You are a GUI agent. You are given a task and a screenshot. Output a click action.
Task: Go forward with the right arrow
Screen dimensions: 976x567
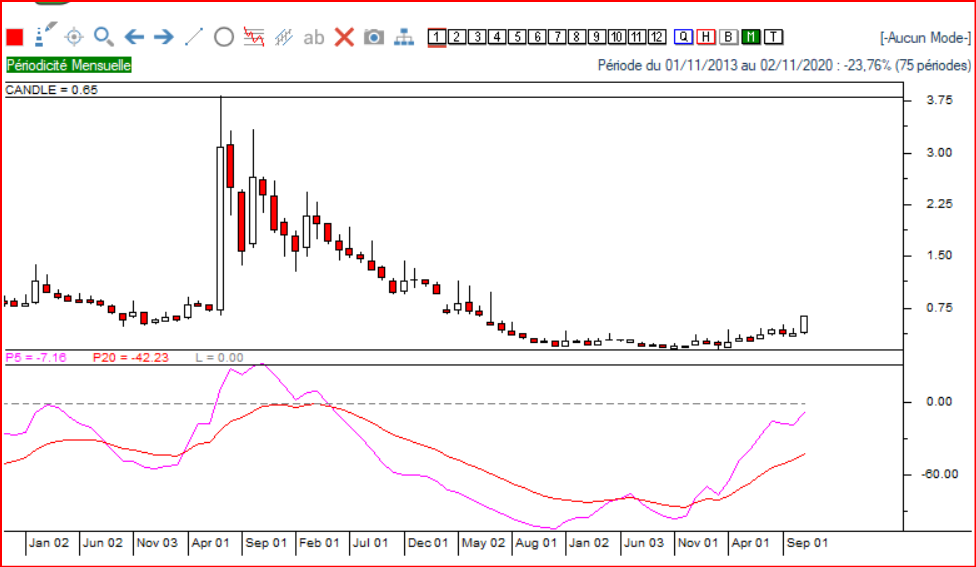164,37
